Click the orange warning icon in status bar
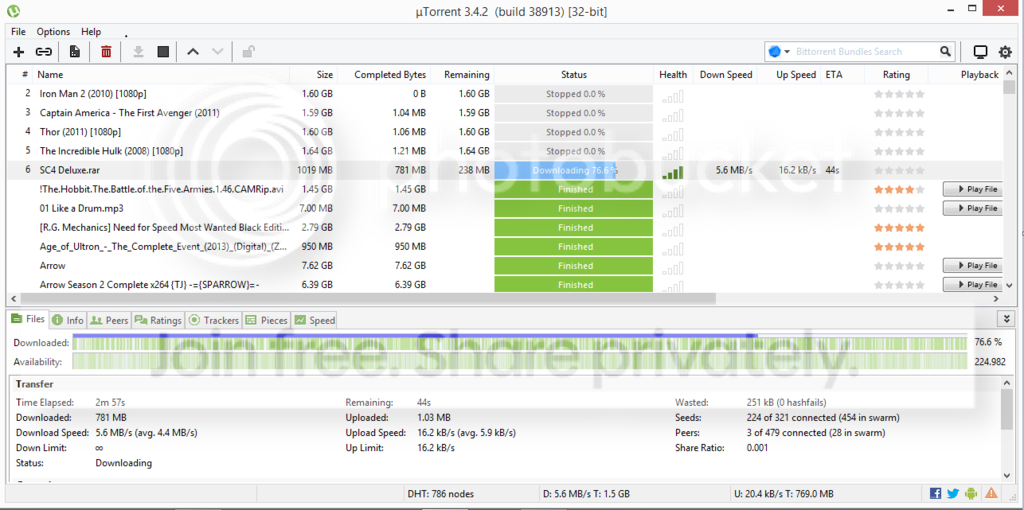1024x510 pixels. [991, 493]
